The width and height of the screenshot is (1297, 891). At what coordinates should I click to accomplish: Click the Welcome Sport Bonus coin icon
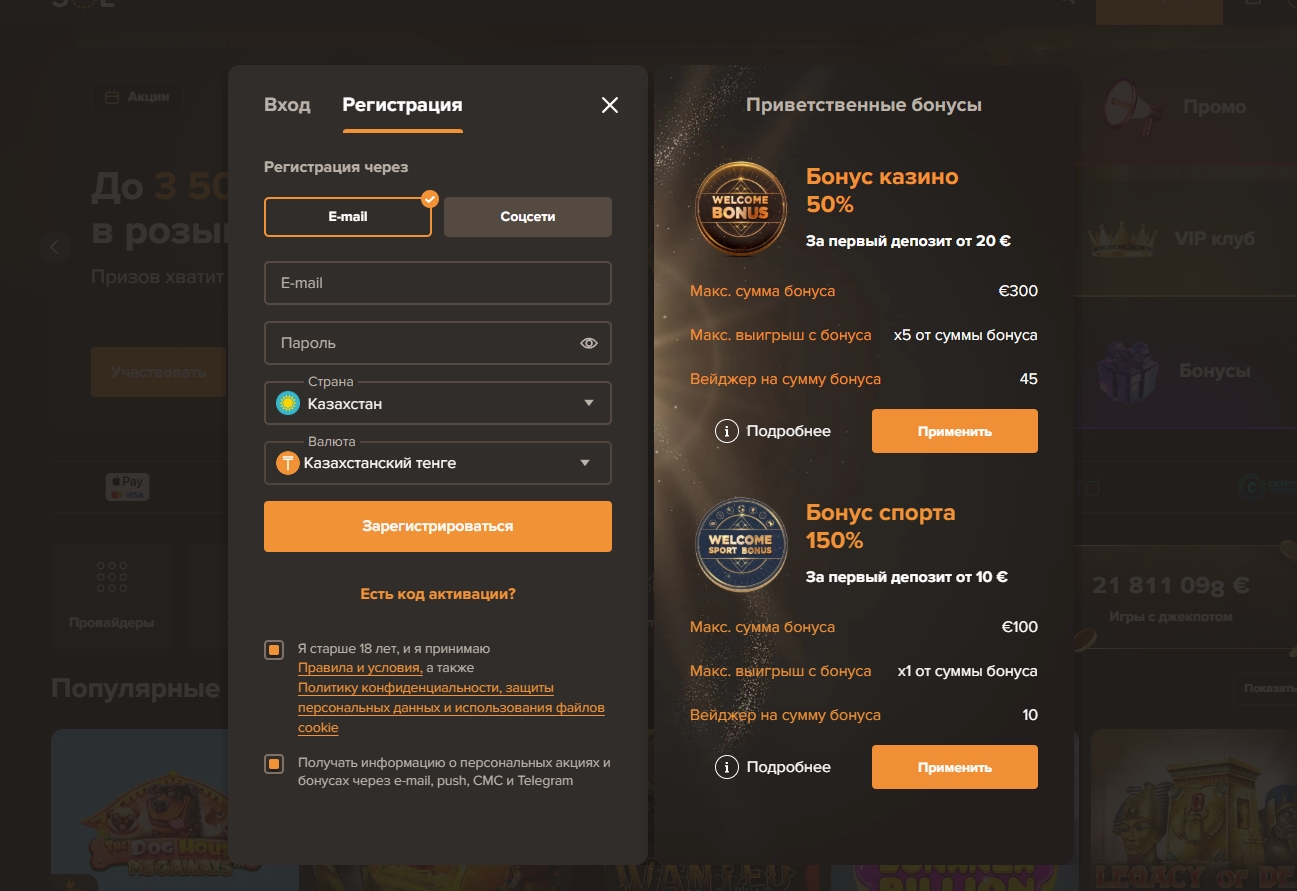click(741, 546)
